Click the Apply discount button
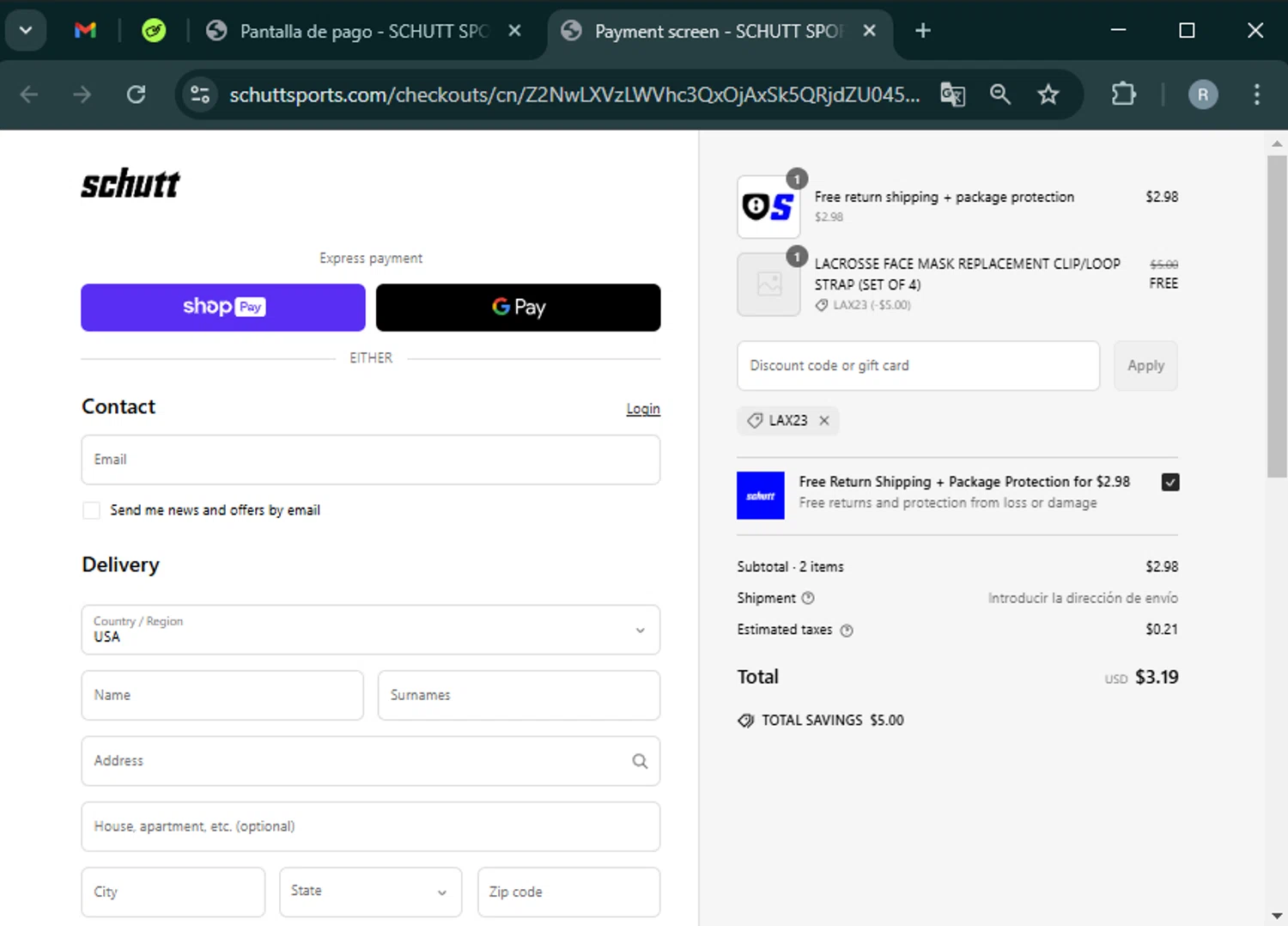Viewport: 1288px width, 926px height. click(x=1145, y=366)
